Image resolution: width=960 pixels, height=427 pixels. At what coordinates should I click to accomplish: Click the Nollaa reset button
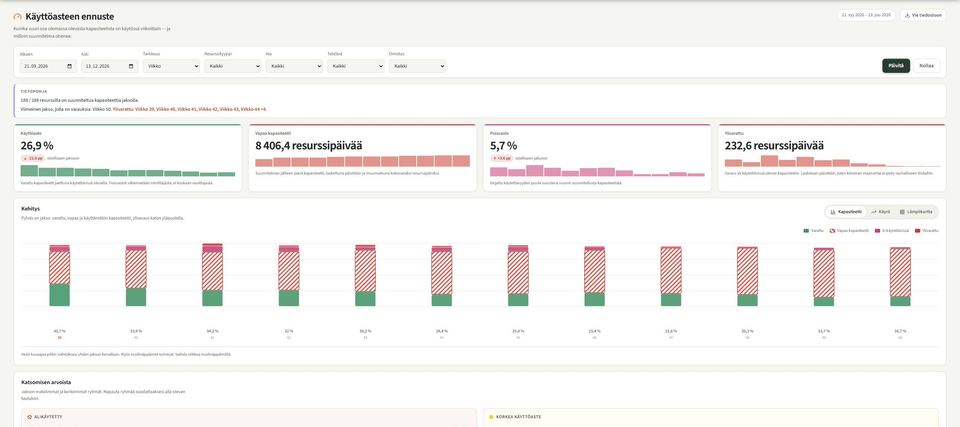tap(926, 66)
